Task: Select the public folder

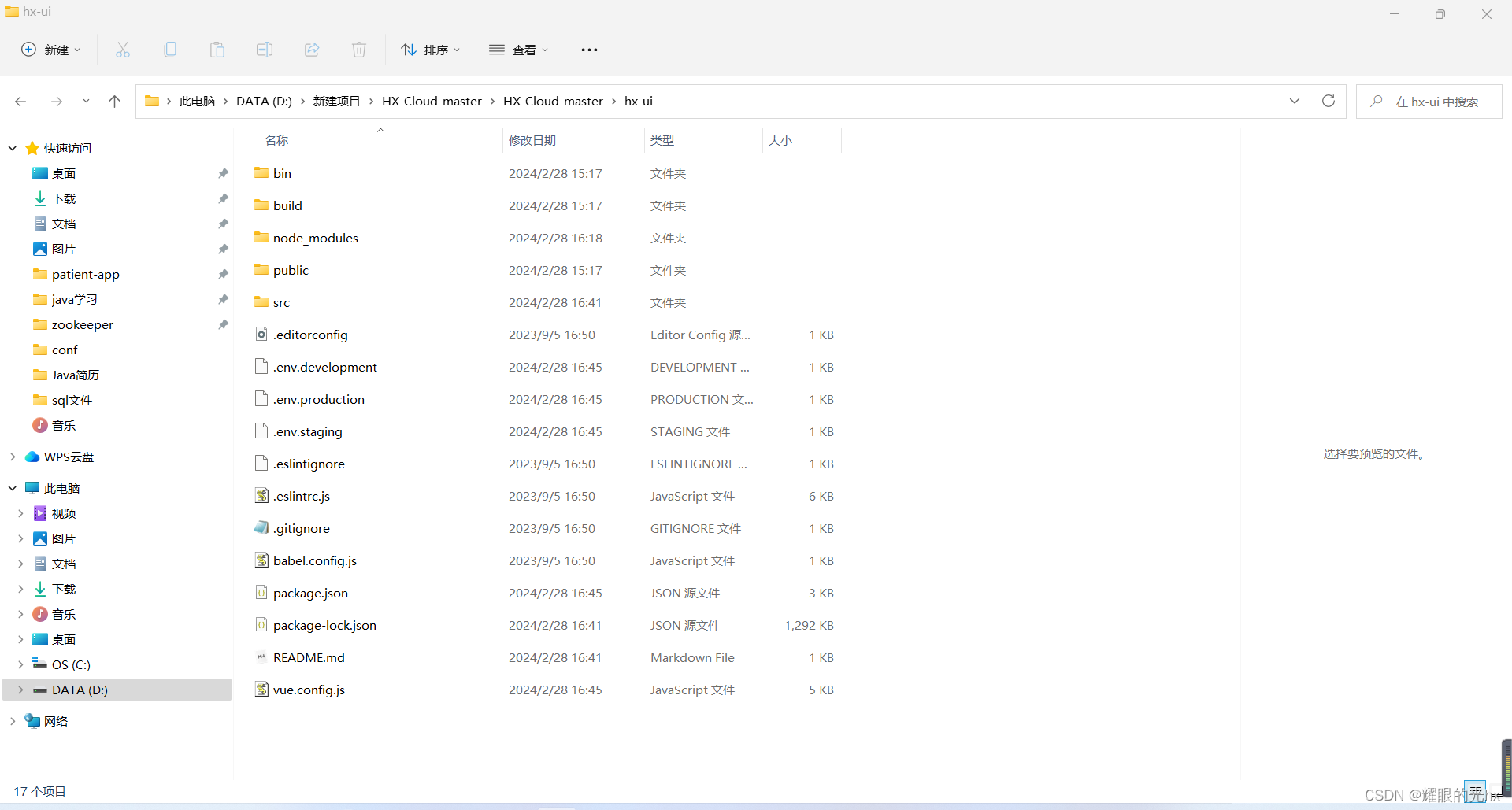Action: coord(291,270)
